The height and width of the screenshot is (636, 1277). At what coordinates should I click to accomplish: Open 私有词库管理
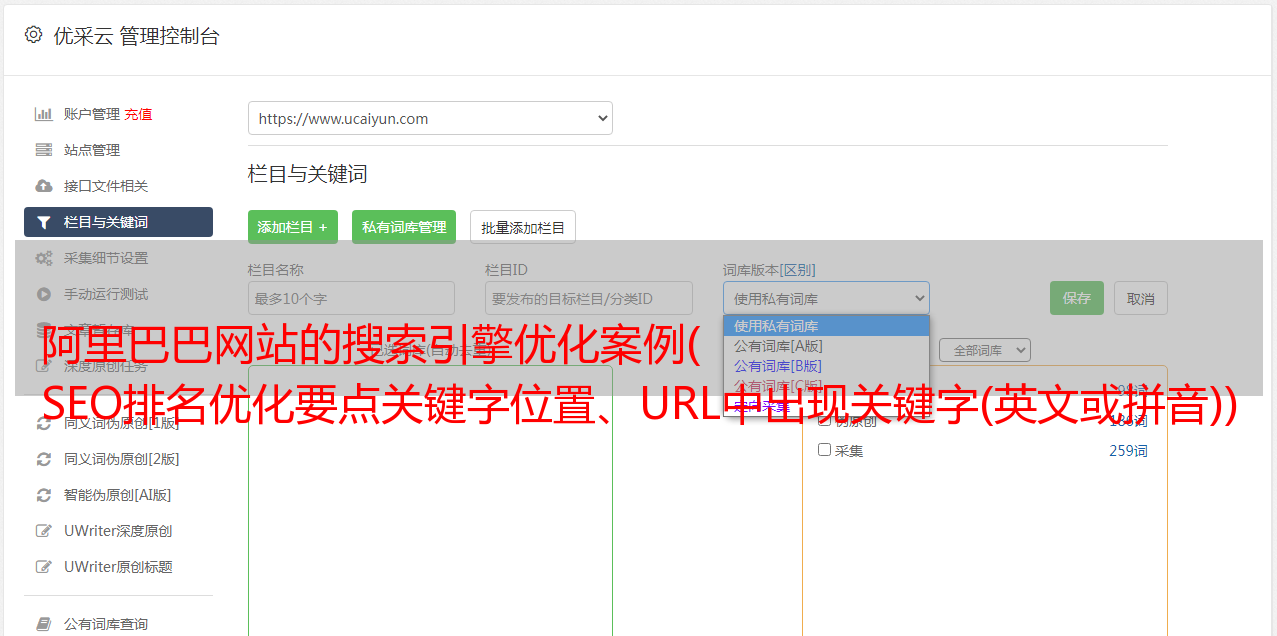click(404, 227)
